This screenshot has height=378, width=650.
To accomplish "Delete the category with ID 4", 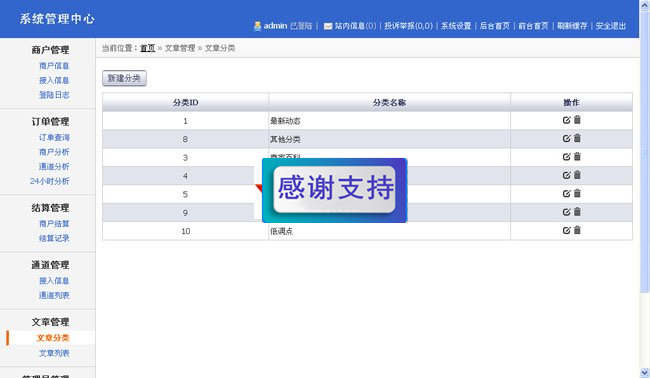I will [577, 175].
